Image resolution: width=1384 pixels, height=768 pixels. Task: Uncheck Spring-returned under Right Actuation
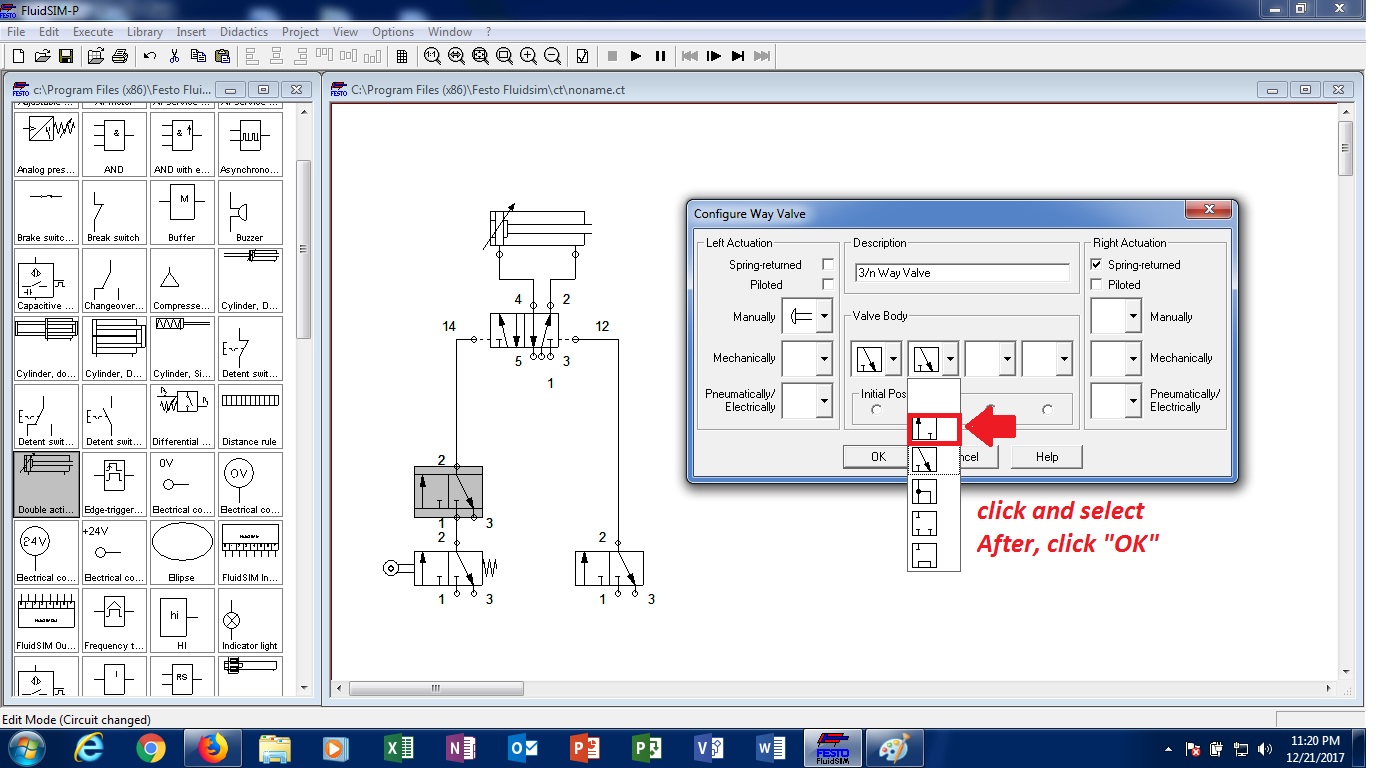pos(1097,265)
